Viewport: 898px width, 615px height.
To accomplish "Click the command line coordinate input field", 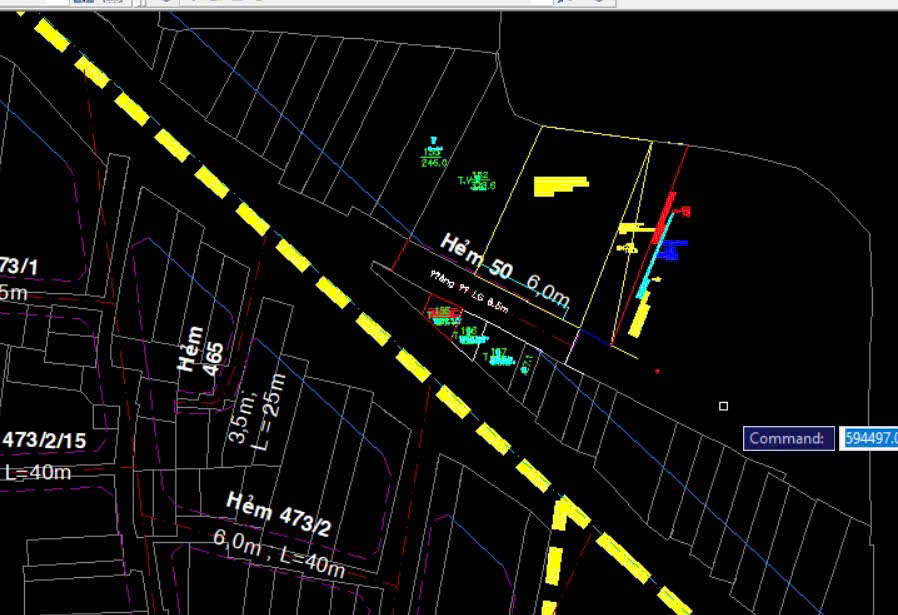I will 868,438.
